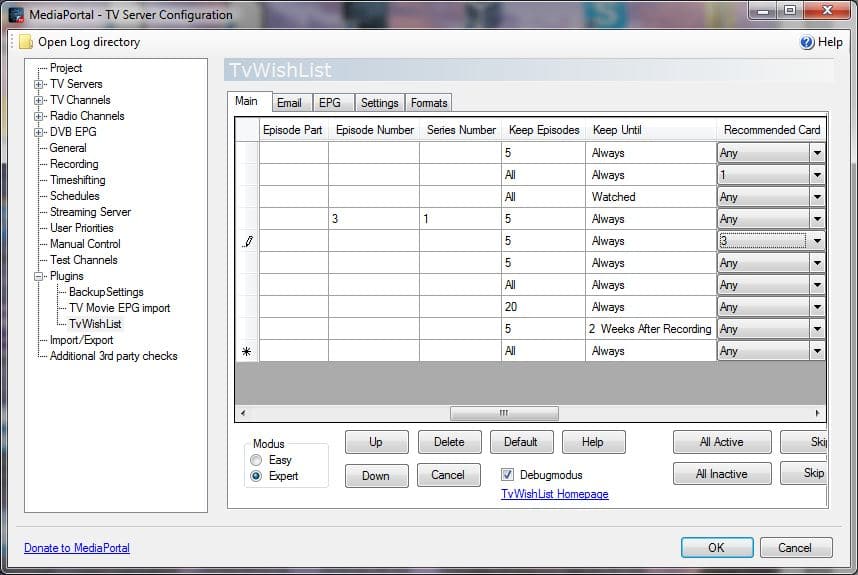Switch to the Settings tab
Image resolution: width=858 pixels, height=575 pixels.
click(379, 103)
